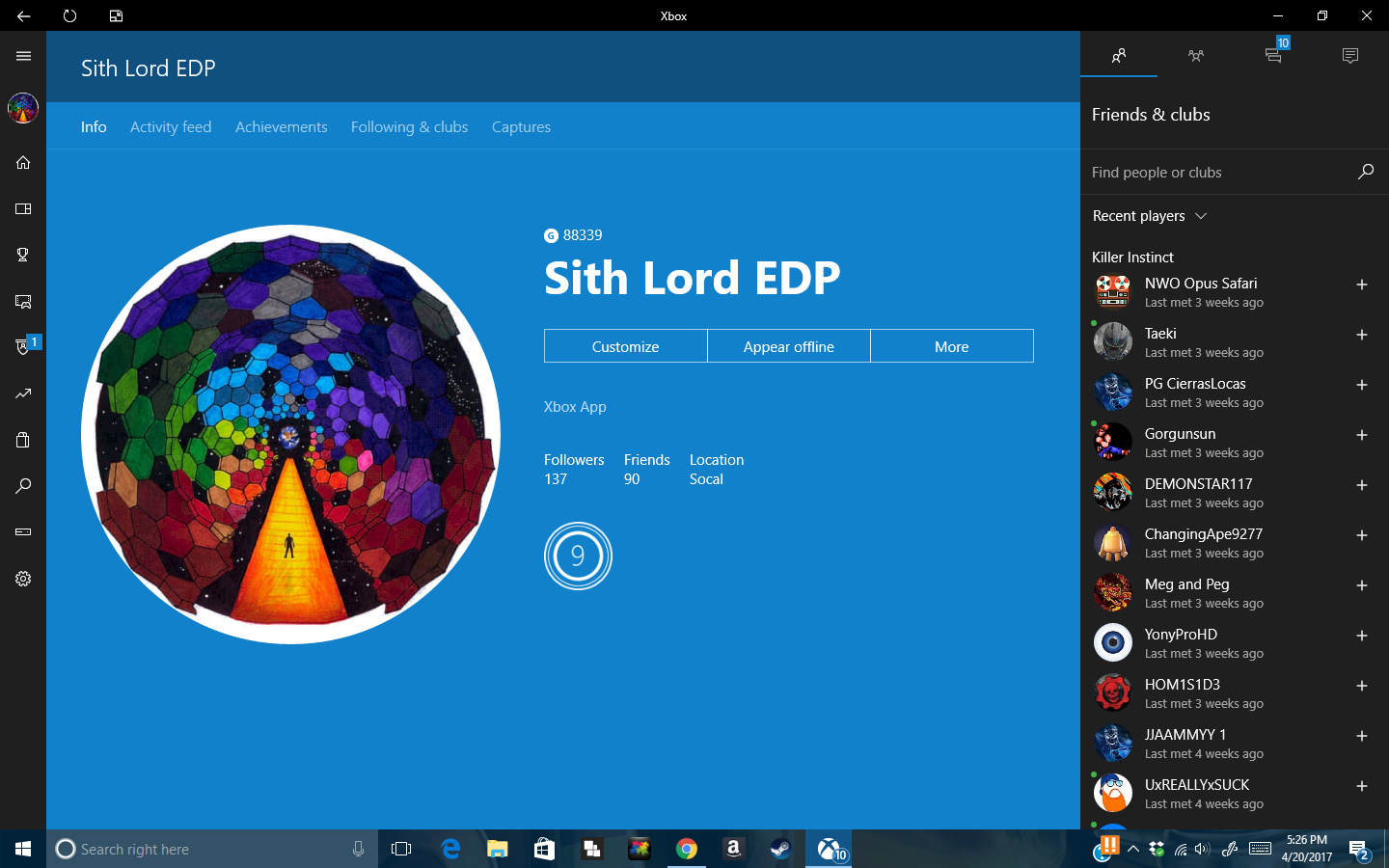Open the More button on profile

952,346
